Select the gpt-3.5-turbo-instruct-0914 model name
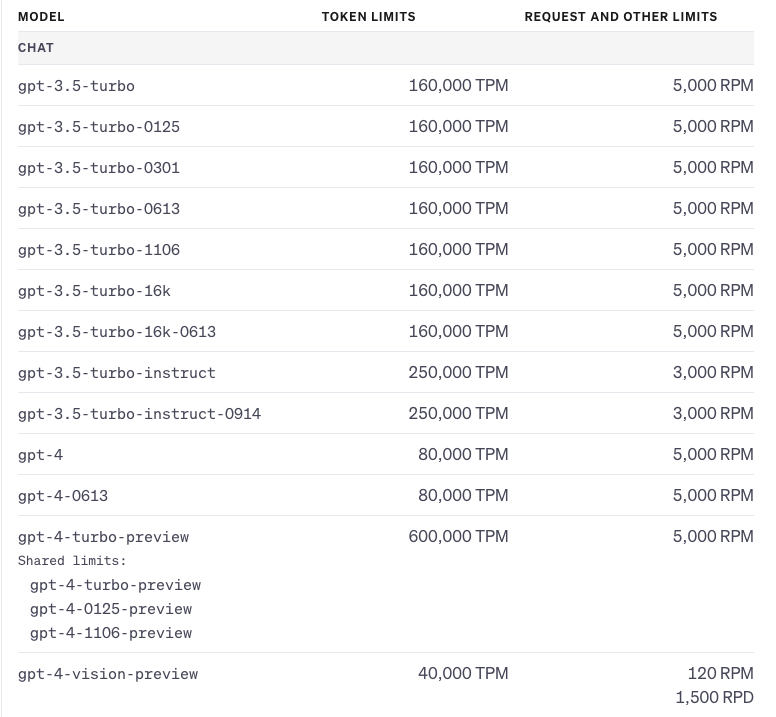 point(139,414)
